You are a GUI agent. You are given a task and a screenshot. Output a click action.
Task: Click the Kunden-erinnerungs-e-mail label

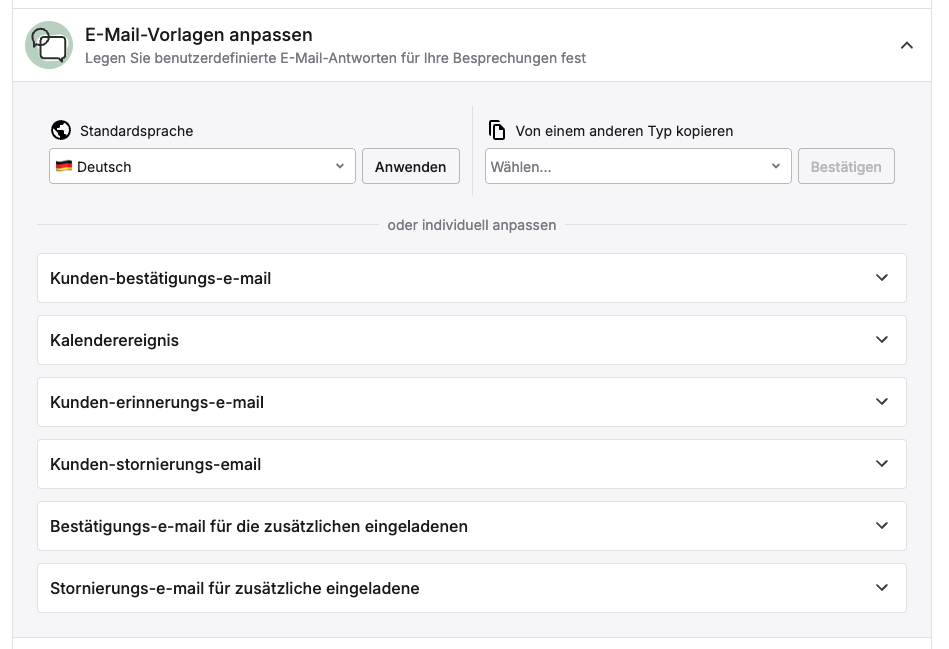point(157,402)
